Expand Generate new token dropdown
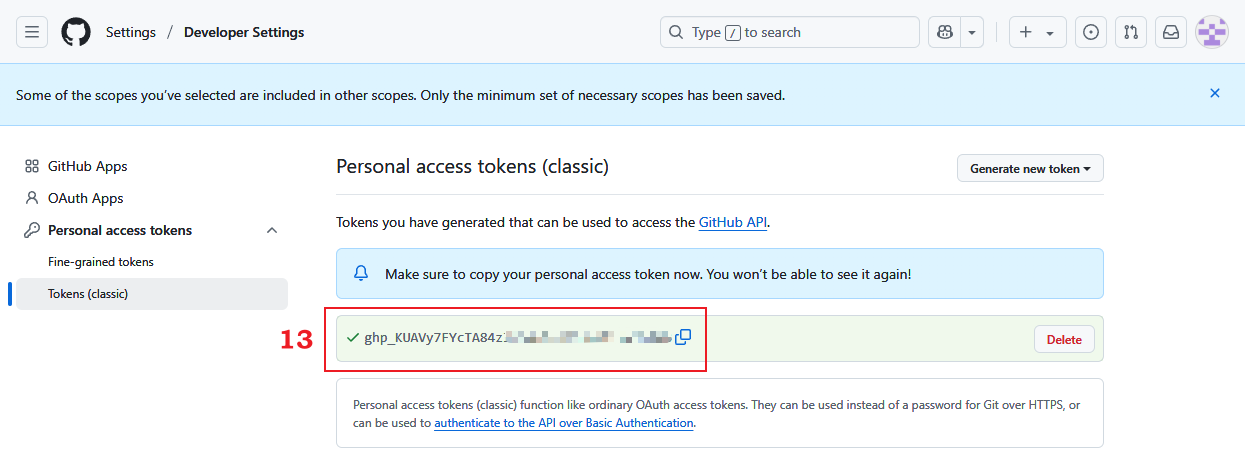 tap(1030, 169)
